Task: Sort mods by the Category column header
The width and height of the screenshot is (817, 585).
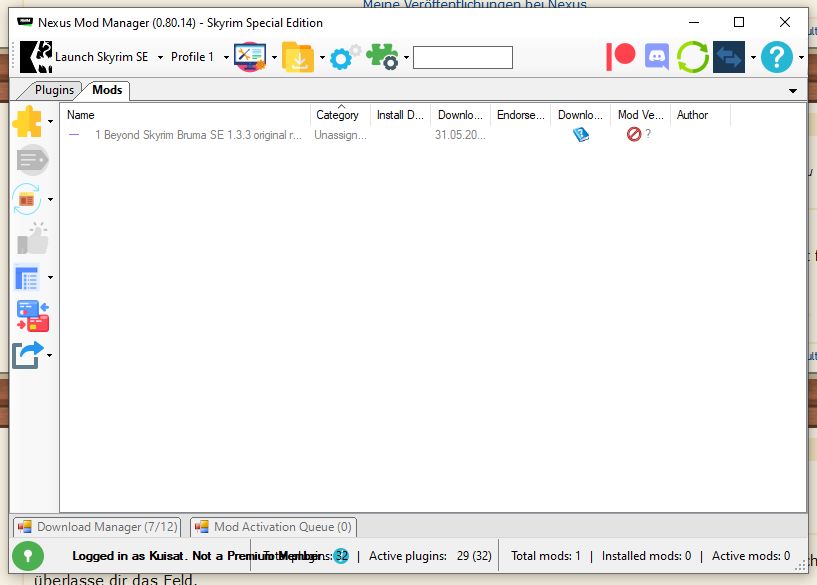Action: [338, 115]
